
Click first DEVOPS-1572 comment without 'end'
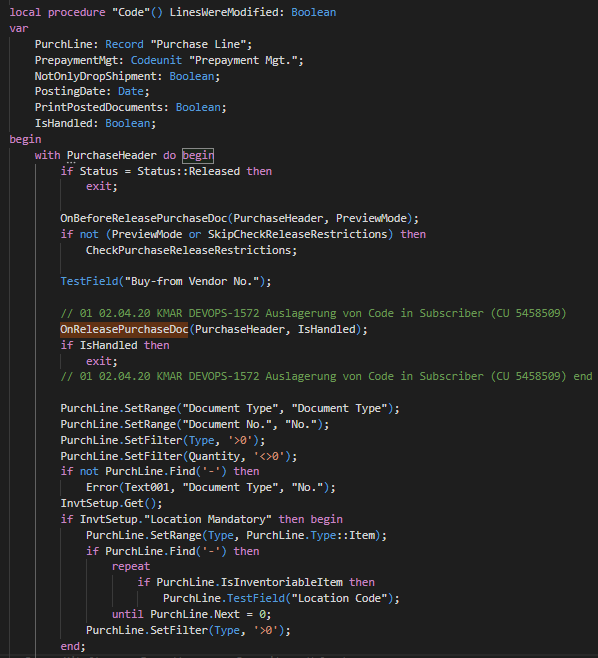pyautogui.click(x=313, y=313)
